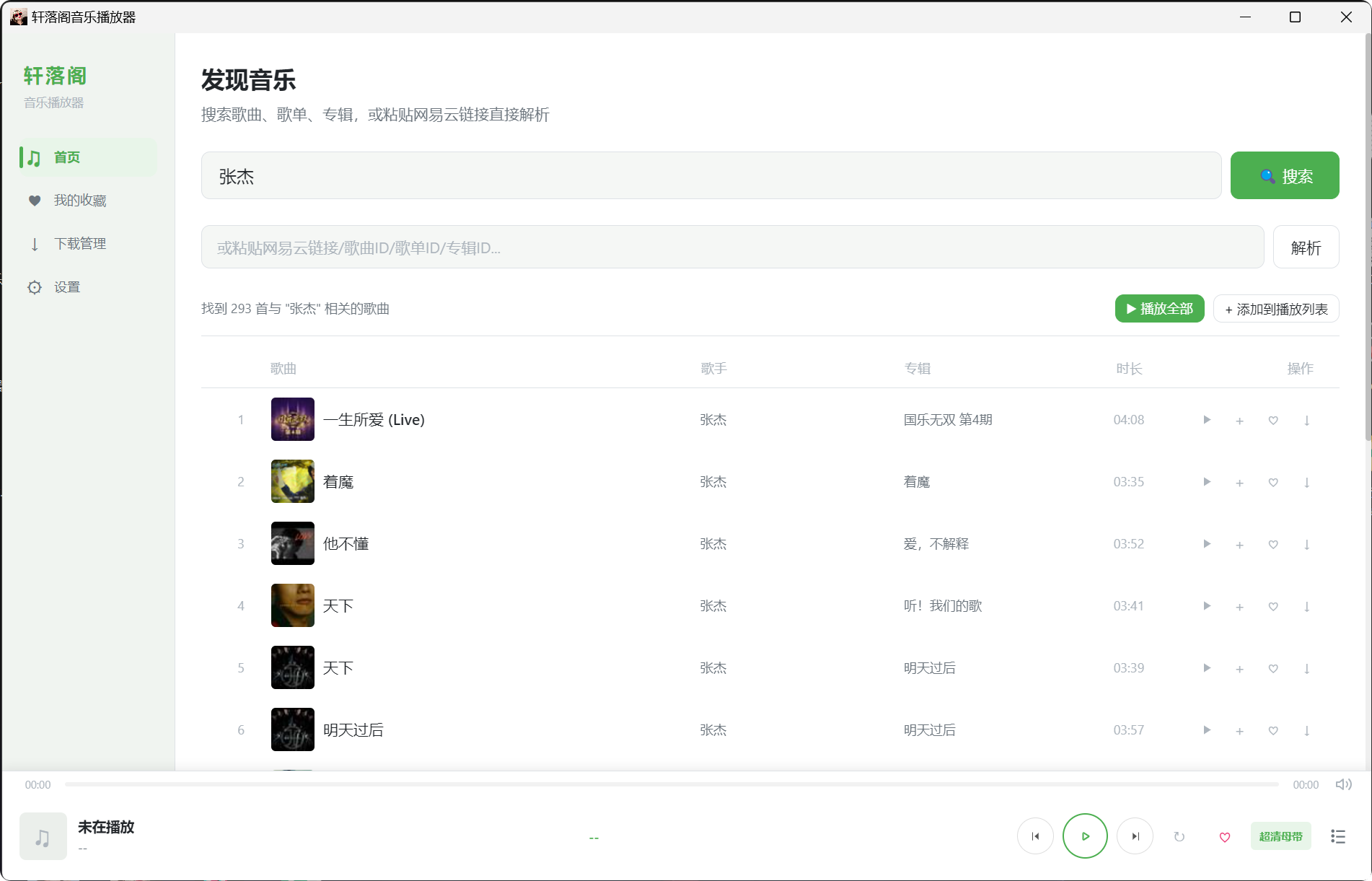This screenshot has width=1372, height=881.
Task: Open the 超清母带 quality selector
Action: pyautogui.click(x=1280, y=836)
